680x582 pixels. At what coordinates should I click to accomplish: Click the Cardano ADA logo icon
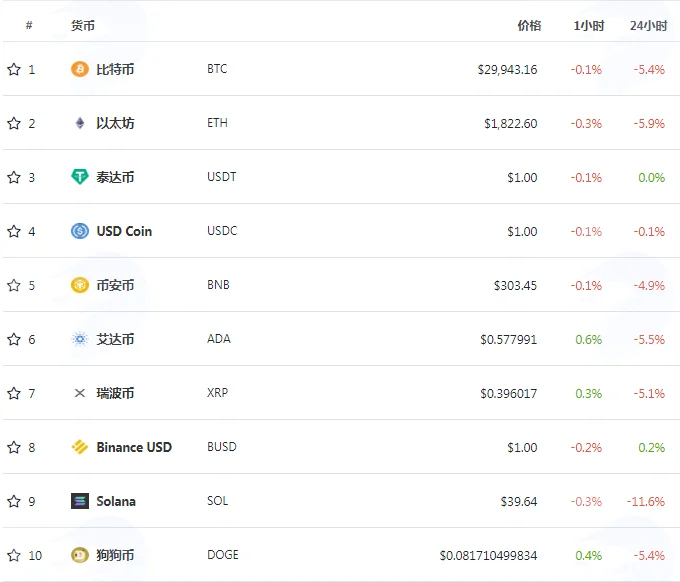pyautogui.click(x=80, y=339)
